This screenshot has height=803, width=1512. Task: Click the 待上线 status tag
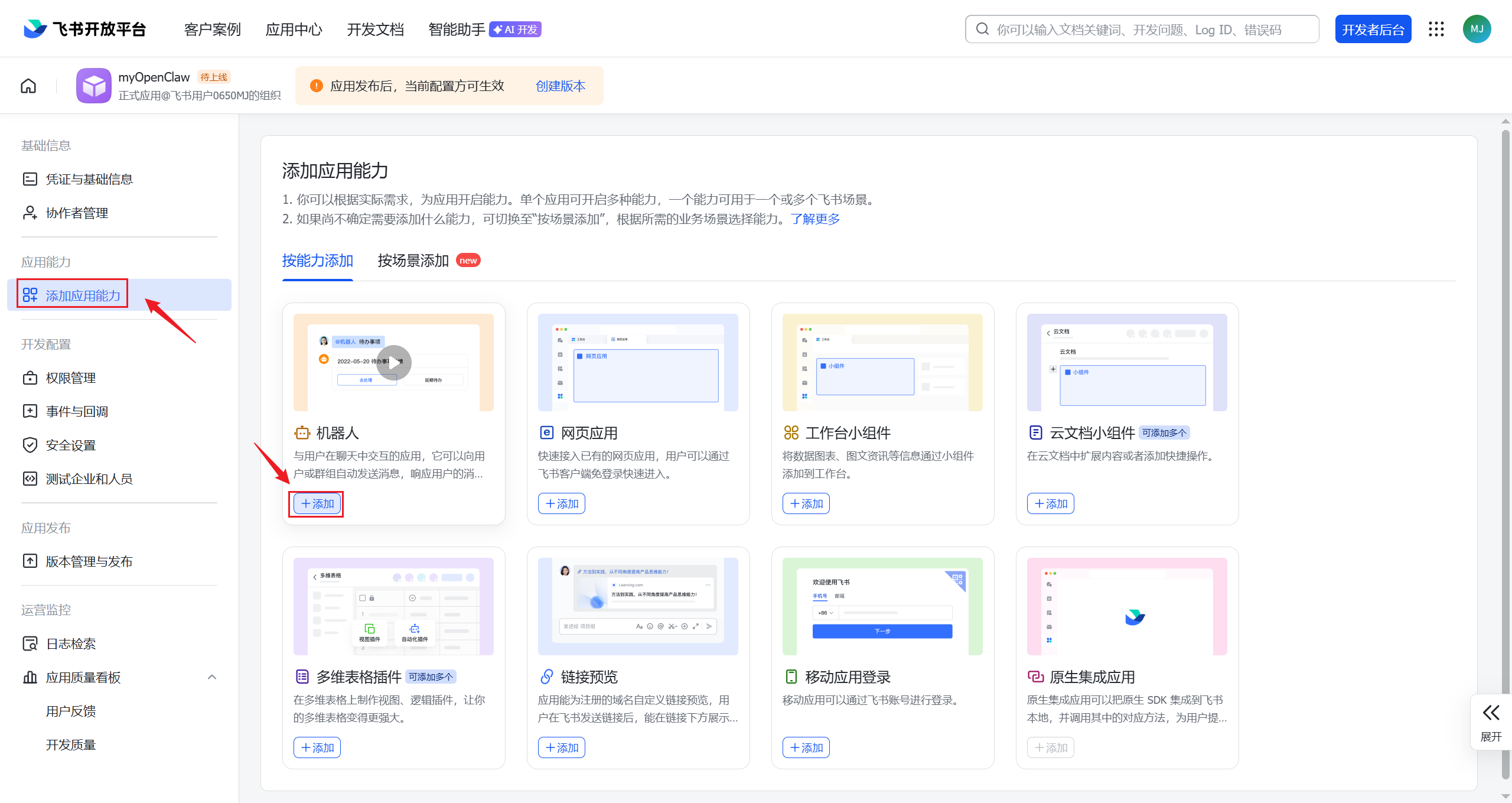(214, 77)
